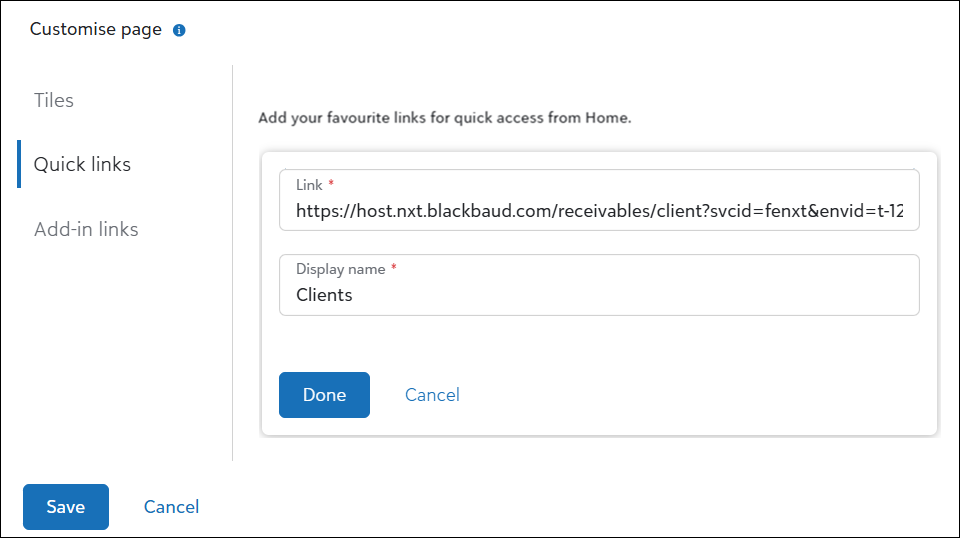This screenshot has width=960, height=538.
Task: Select the Quick links tab
Action: 82,164
